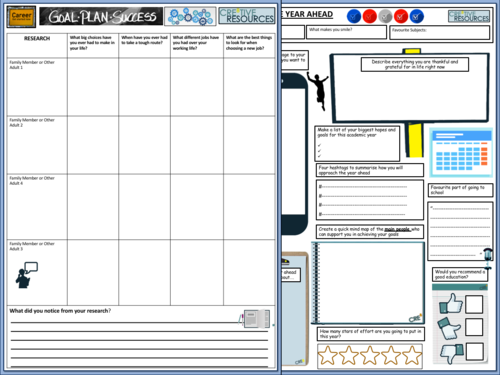Click the What makes you smile box
Image resolution: width=500 pixels, height=375 pixels.
pyautogui.click(x=346, y=32)
